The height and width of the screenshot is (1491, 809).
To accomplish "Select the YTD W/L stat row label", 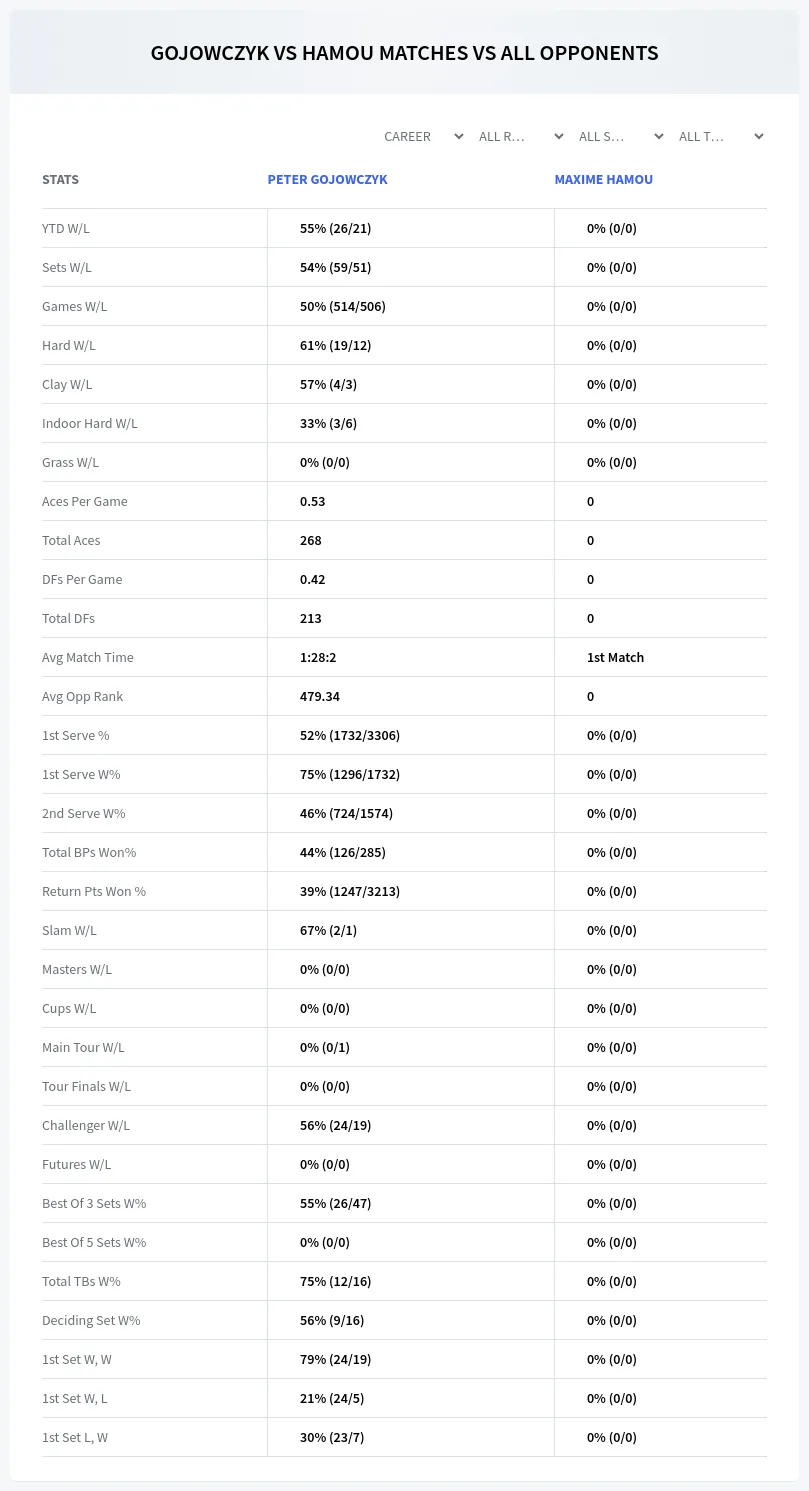I will click(x=66, y=228).
